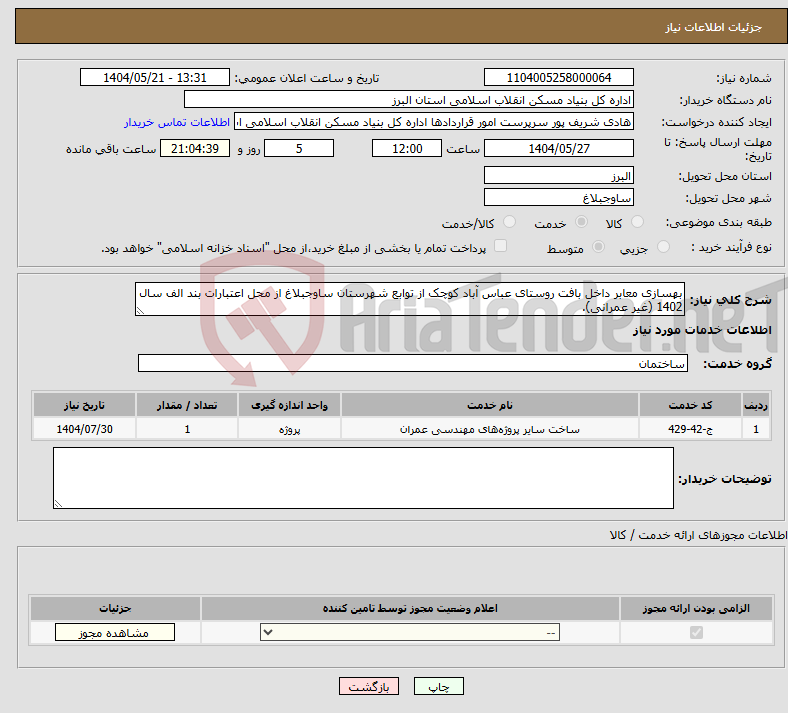The height and width of the screenshot is (713, 788).
Task: Select the متوسط purchase type radio
Action: (x=598, y=247)
